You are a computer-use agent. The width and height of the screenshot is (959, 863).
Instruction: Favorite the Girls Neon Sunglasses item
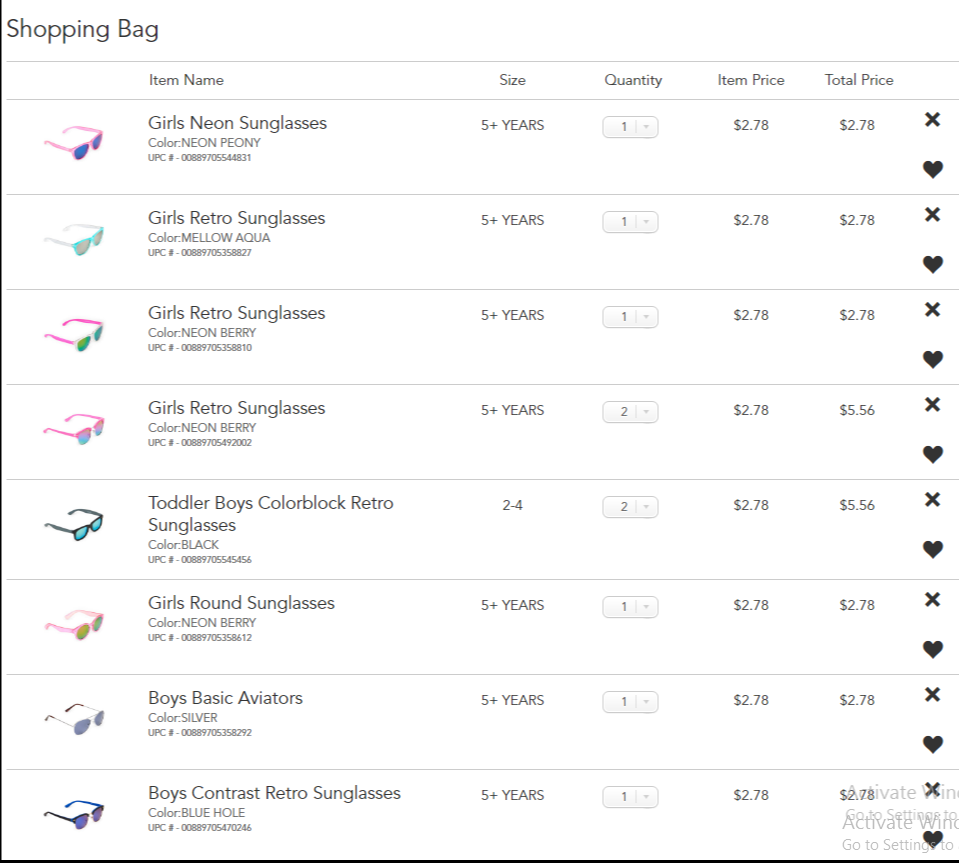pyautogui.click(x=932, y=170)
